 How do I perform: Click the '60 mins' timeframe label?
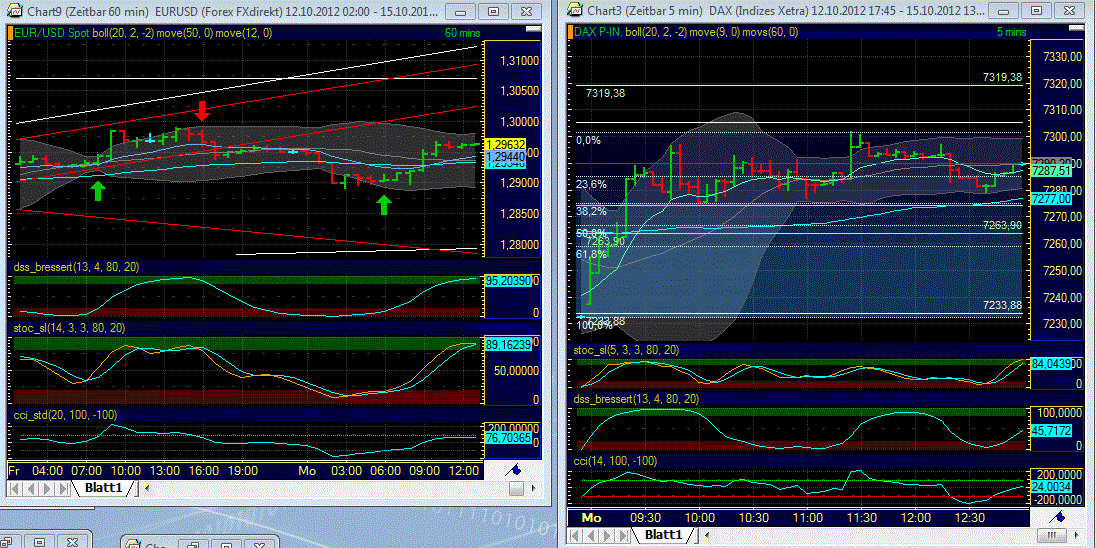click(462, 32)
